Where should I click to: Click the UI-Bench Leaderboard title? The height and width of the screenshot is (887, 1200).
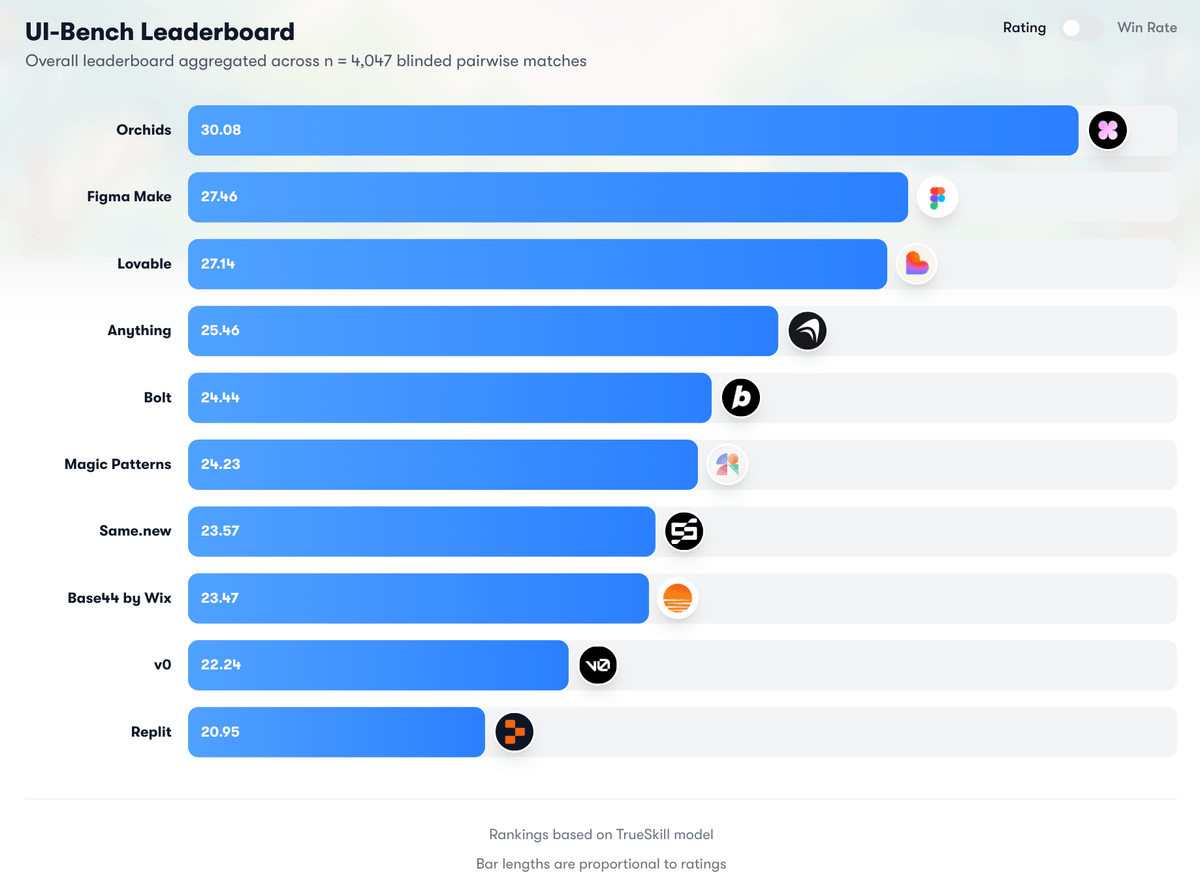pos(159,31)
